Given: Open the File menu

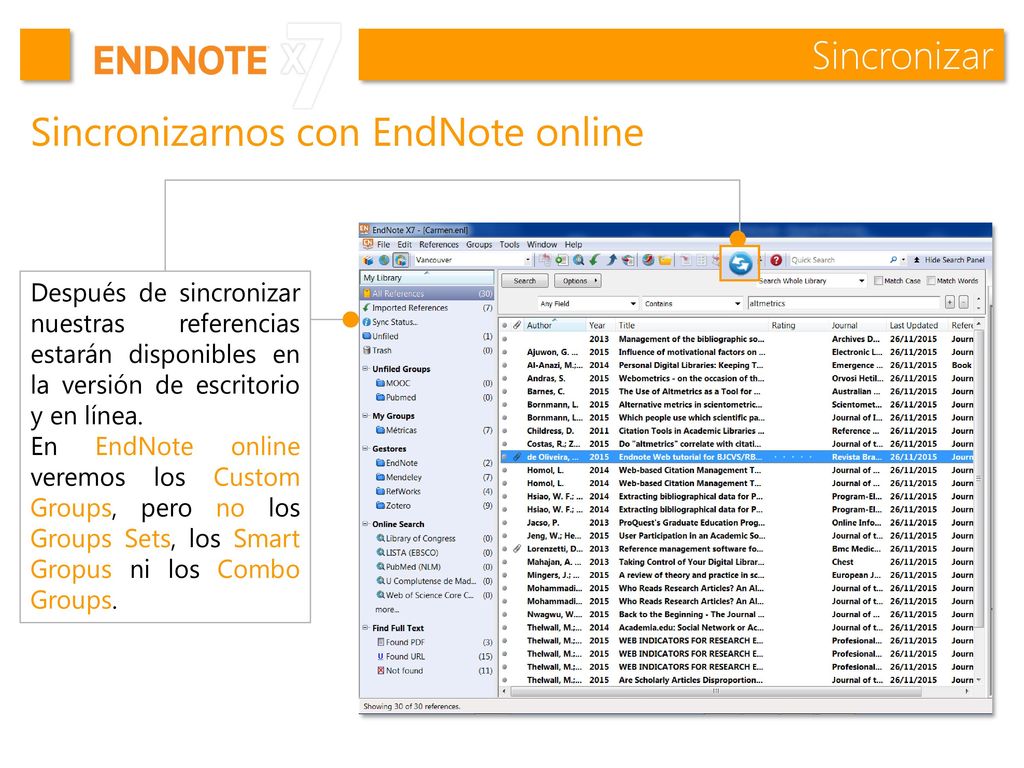Looking at the screenshot, I should [x=383, y=244].
